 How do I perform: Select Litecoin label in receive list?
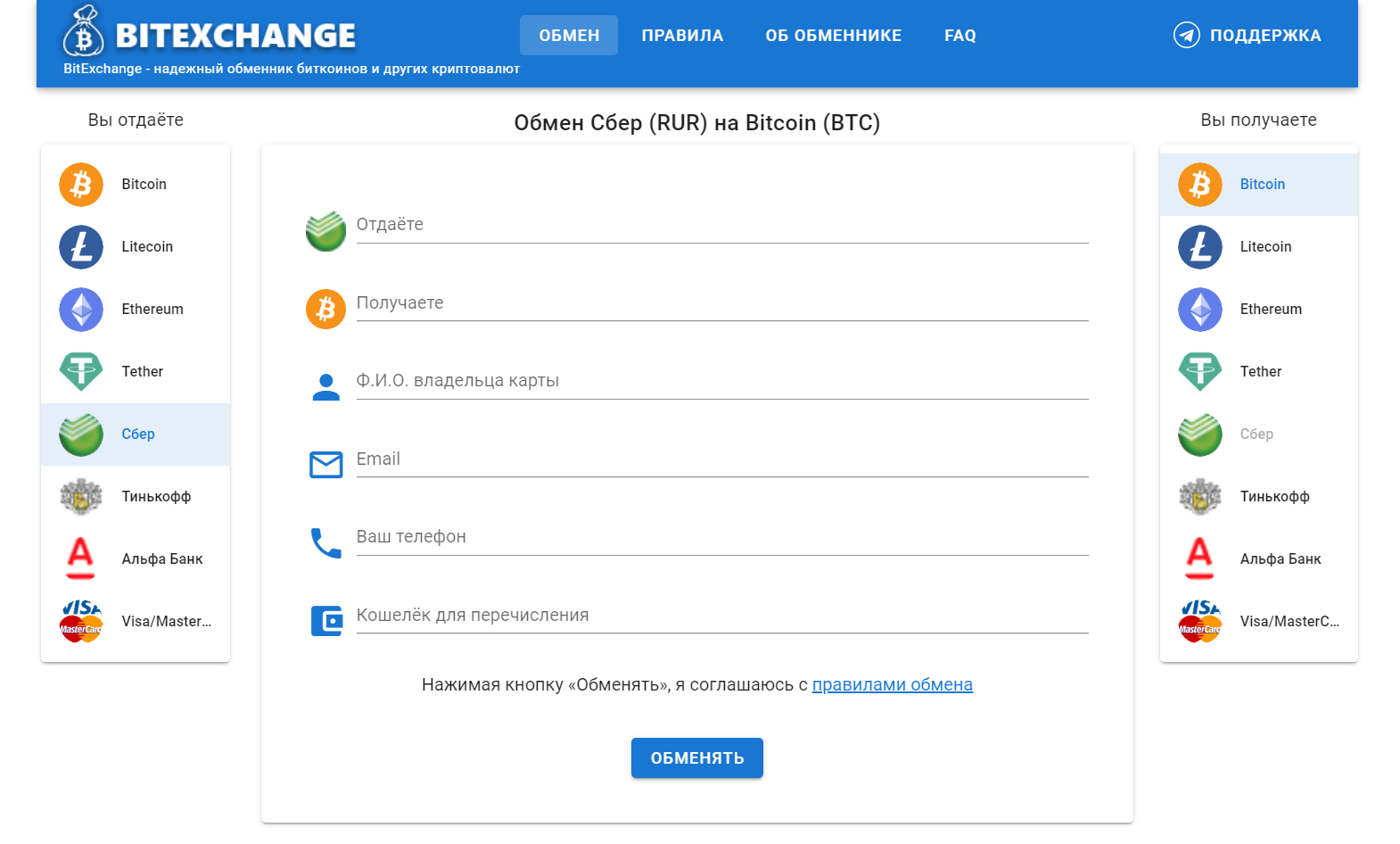pyautogui.click(x=1265, y=247)
